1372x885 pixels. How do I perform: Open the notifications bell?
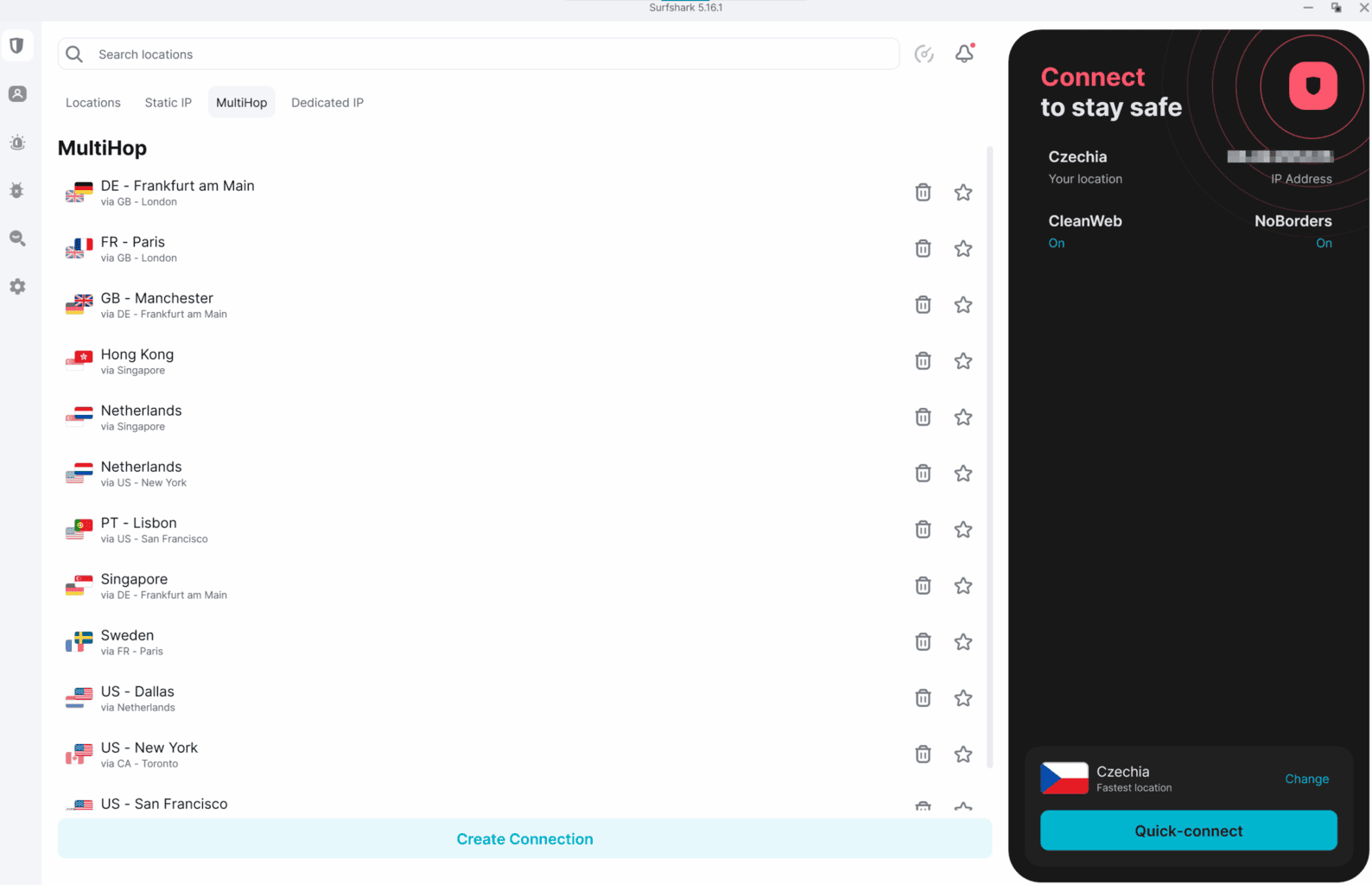pyautogui.click(x=964, y=54)
